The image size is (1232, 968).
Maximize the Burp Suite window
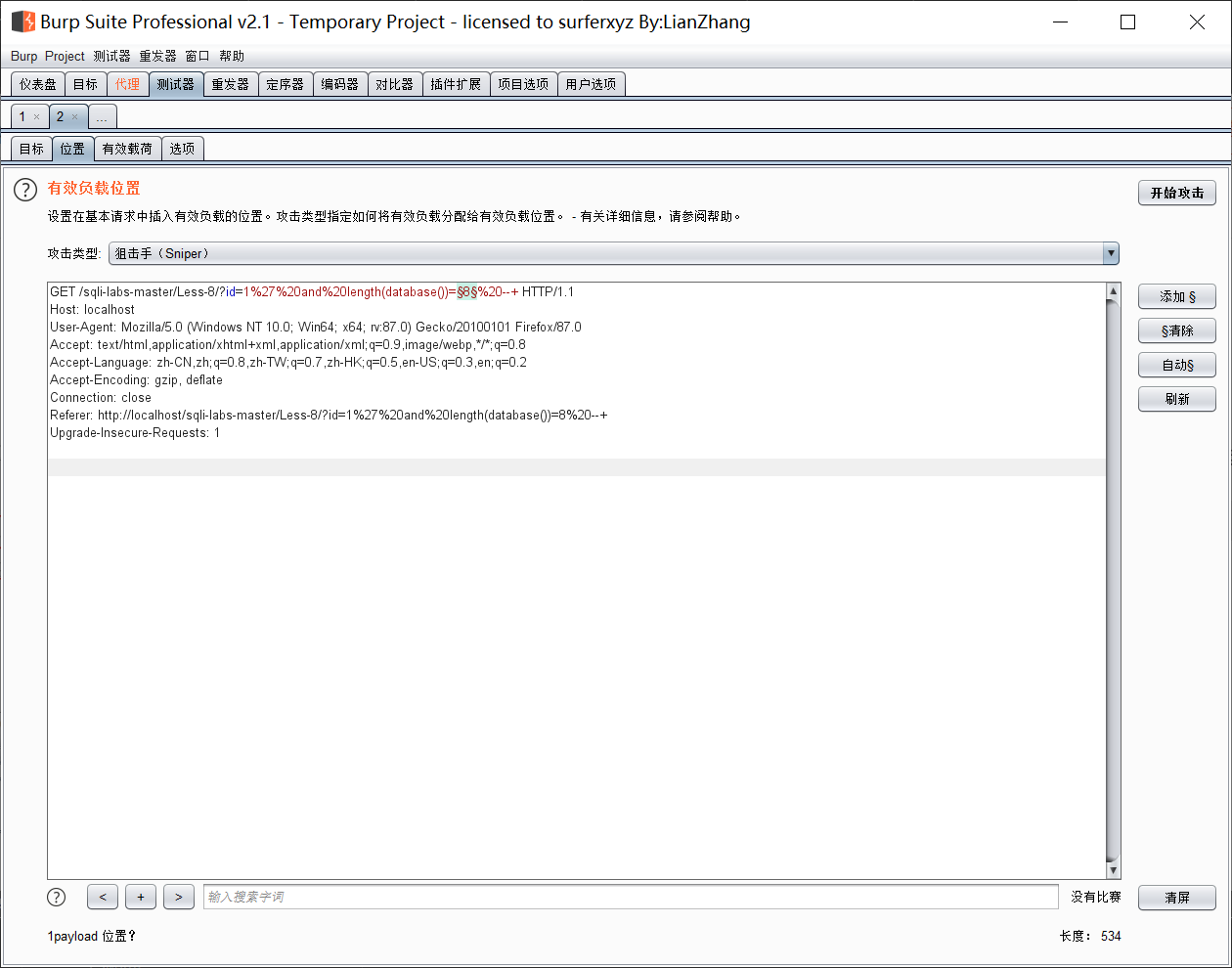point(1127,22)
